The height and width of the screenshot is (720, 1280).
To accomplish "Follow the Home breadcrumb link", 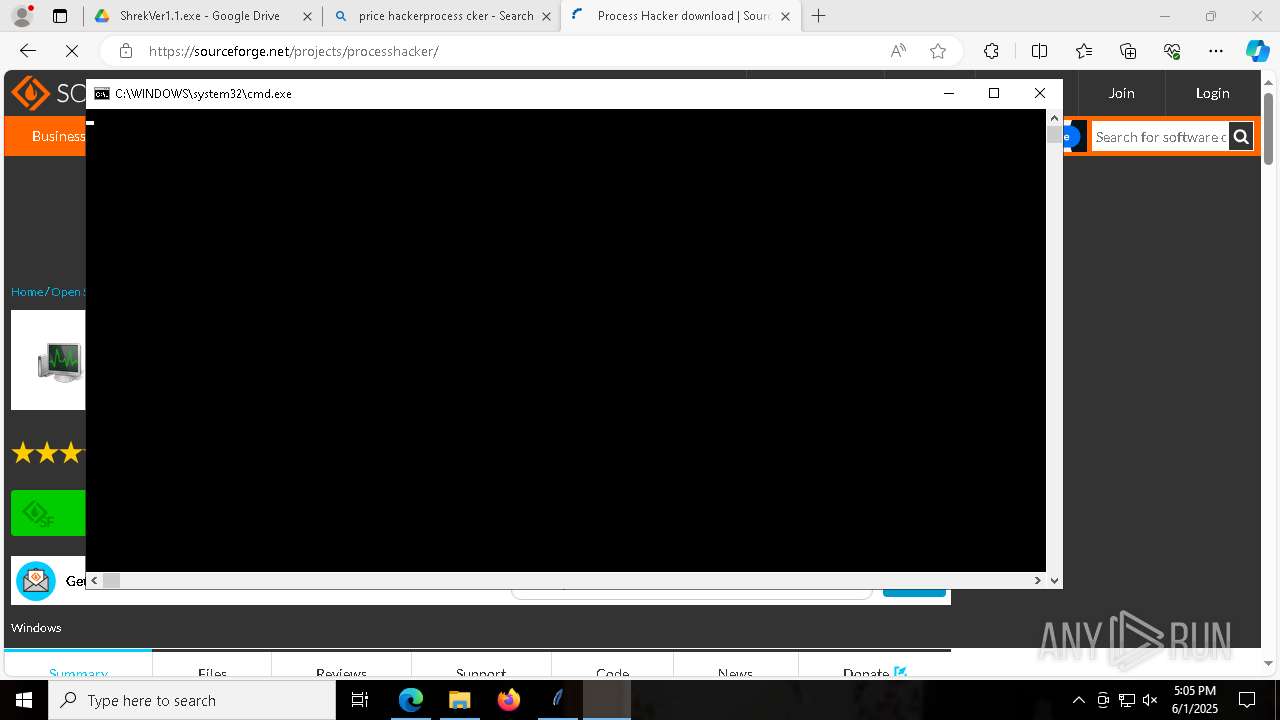I will [27, 292].
